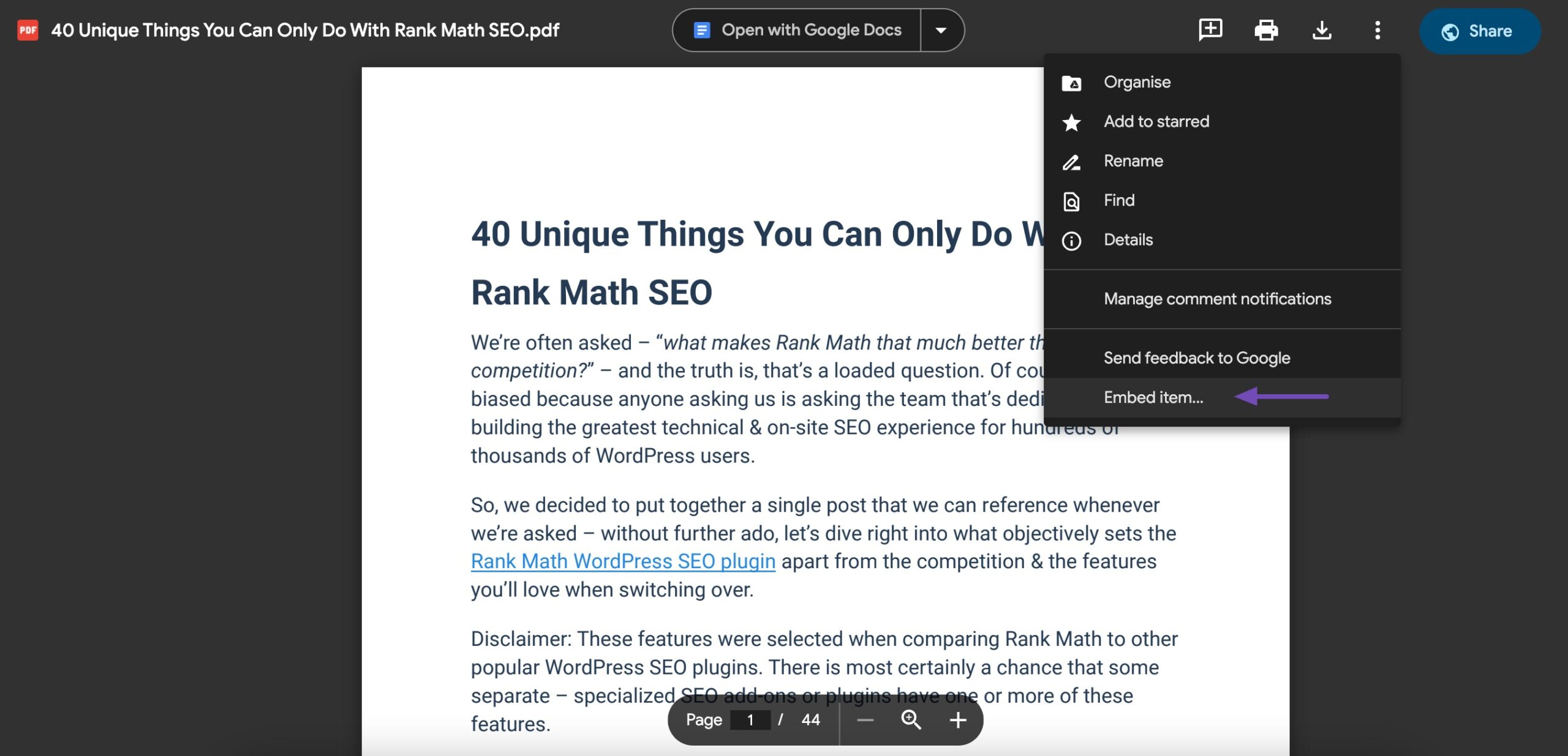
Task: Download the PDF file
Action: (x=1322, y=30)
